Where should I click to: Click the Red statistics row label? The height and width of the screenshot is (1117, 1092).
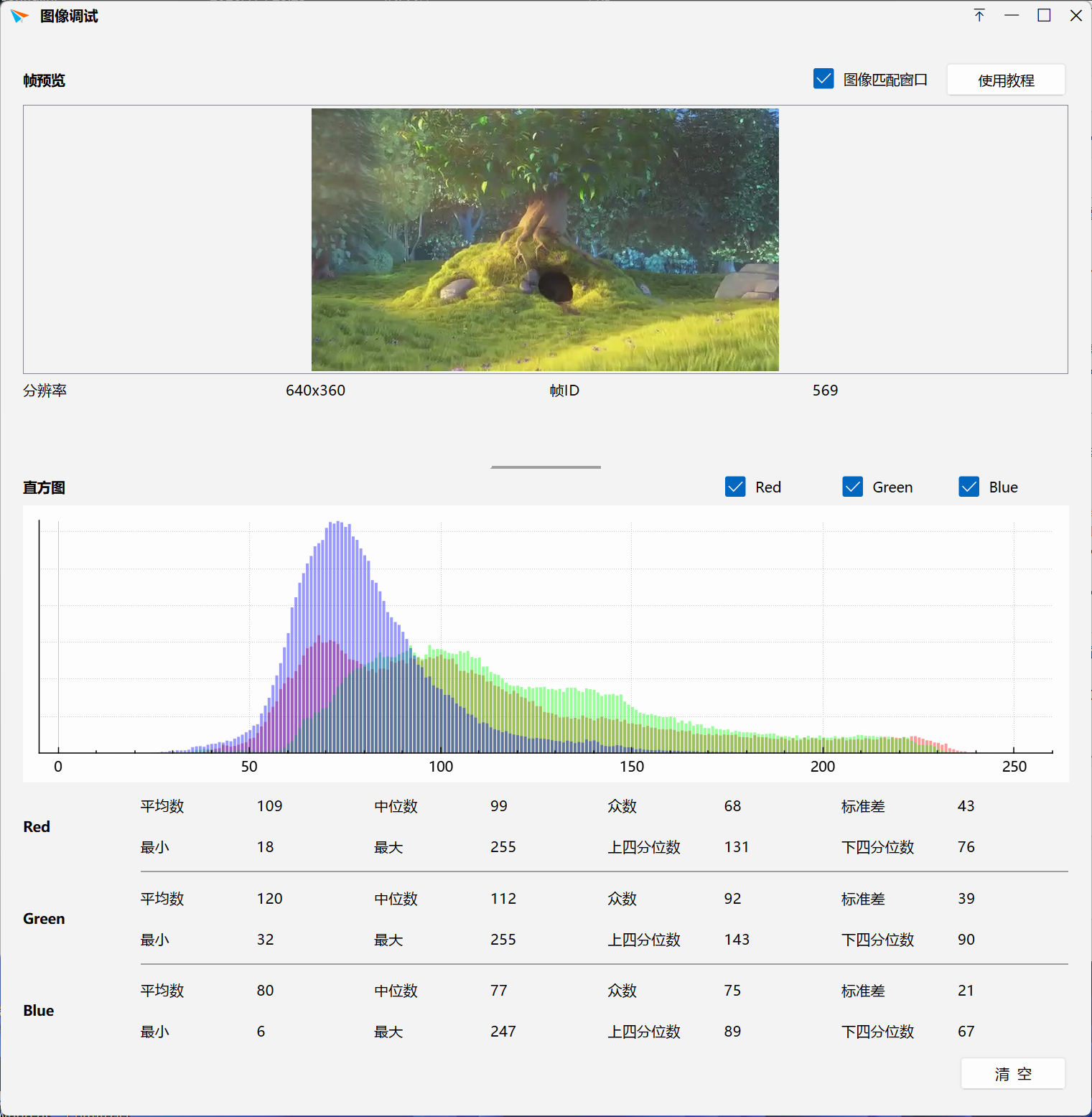[37, 826]
